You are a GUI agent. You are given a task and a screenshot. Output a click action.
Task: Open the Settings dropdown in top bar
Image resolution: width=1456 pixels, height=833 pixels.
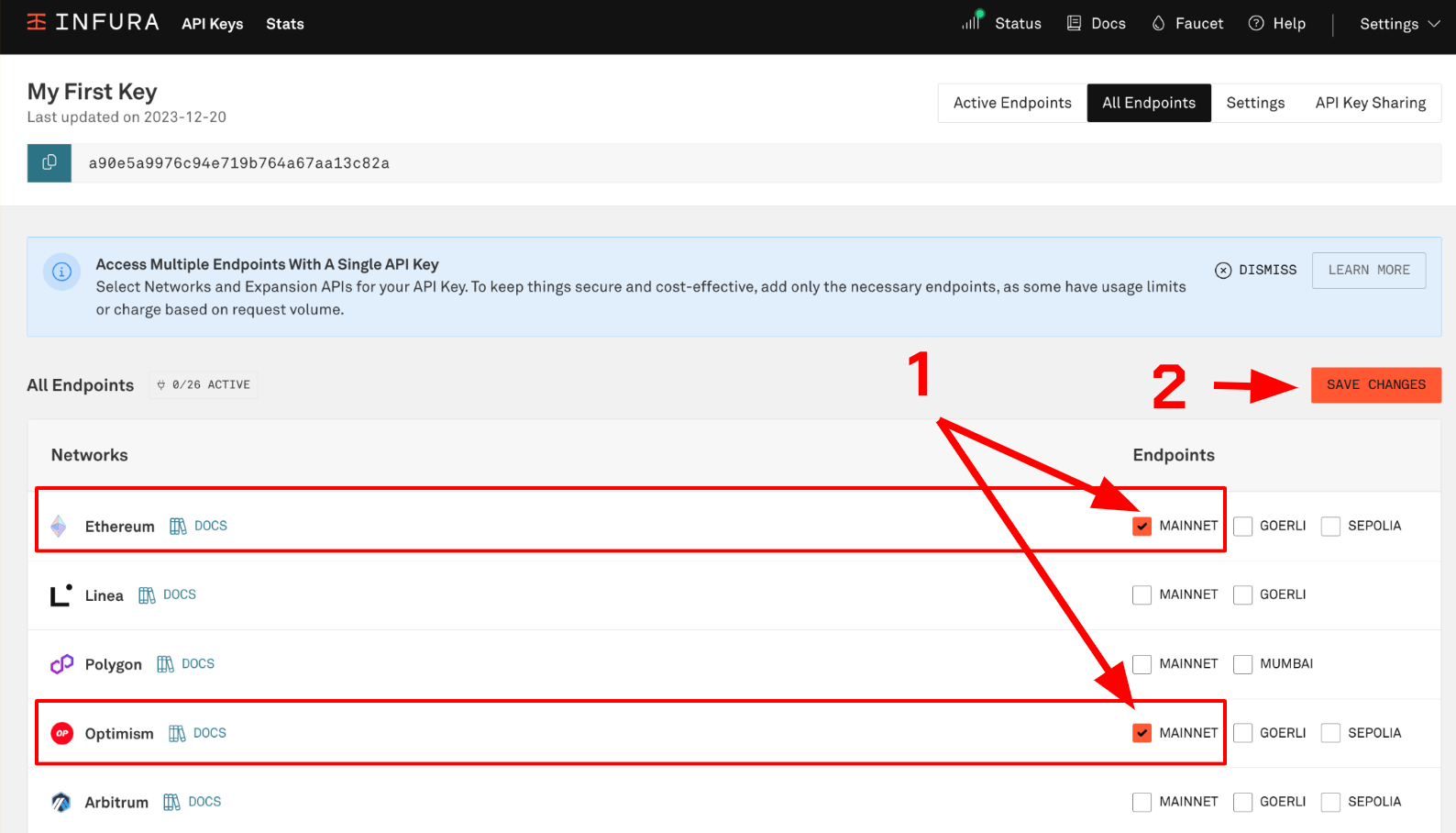pyautogui.click(x=1400, y=24)
